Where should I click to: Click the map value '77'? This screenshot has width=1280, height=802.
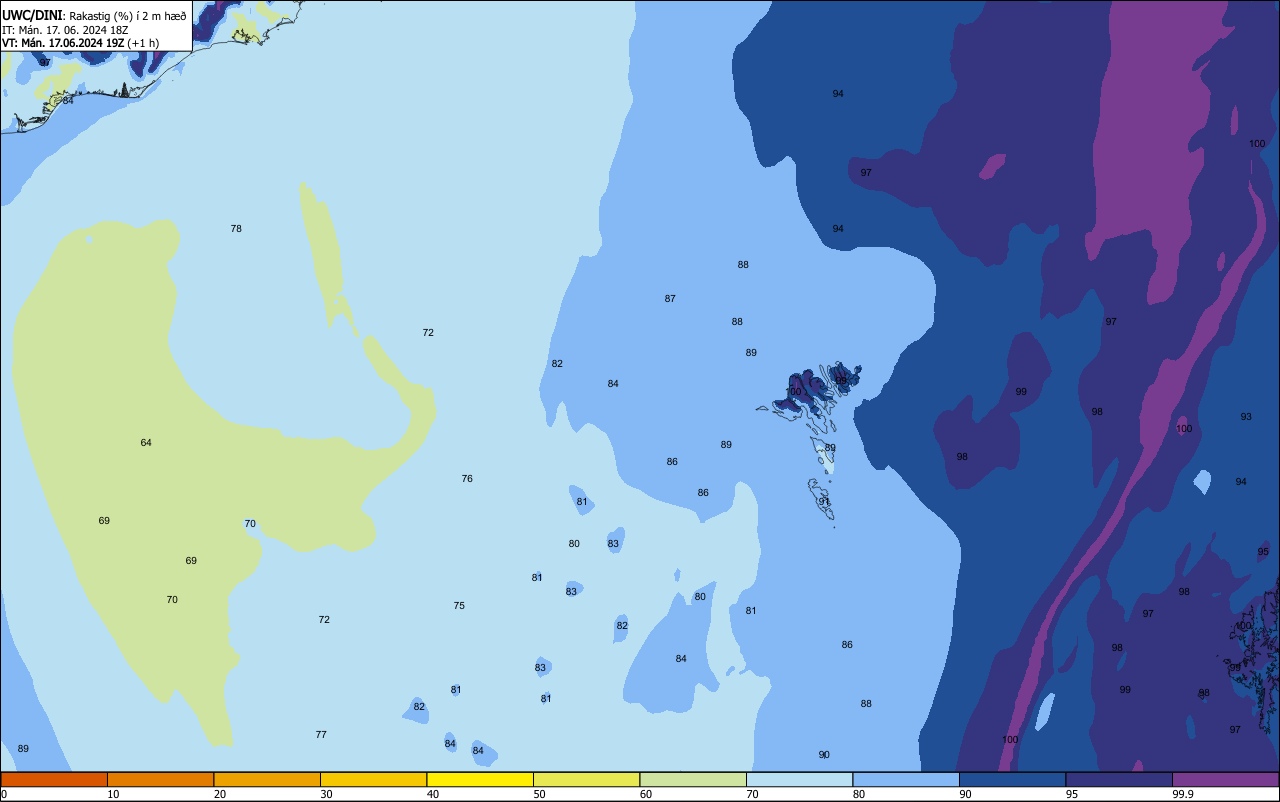tap(321, 735)
